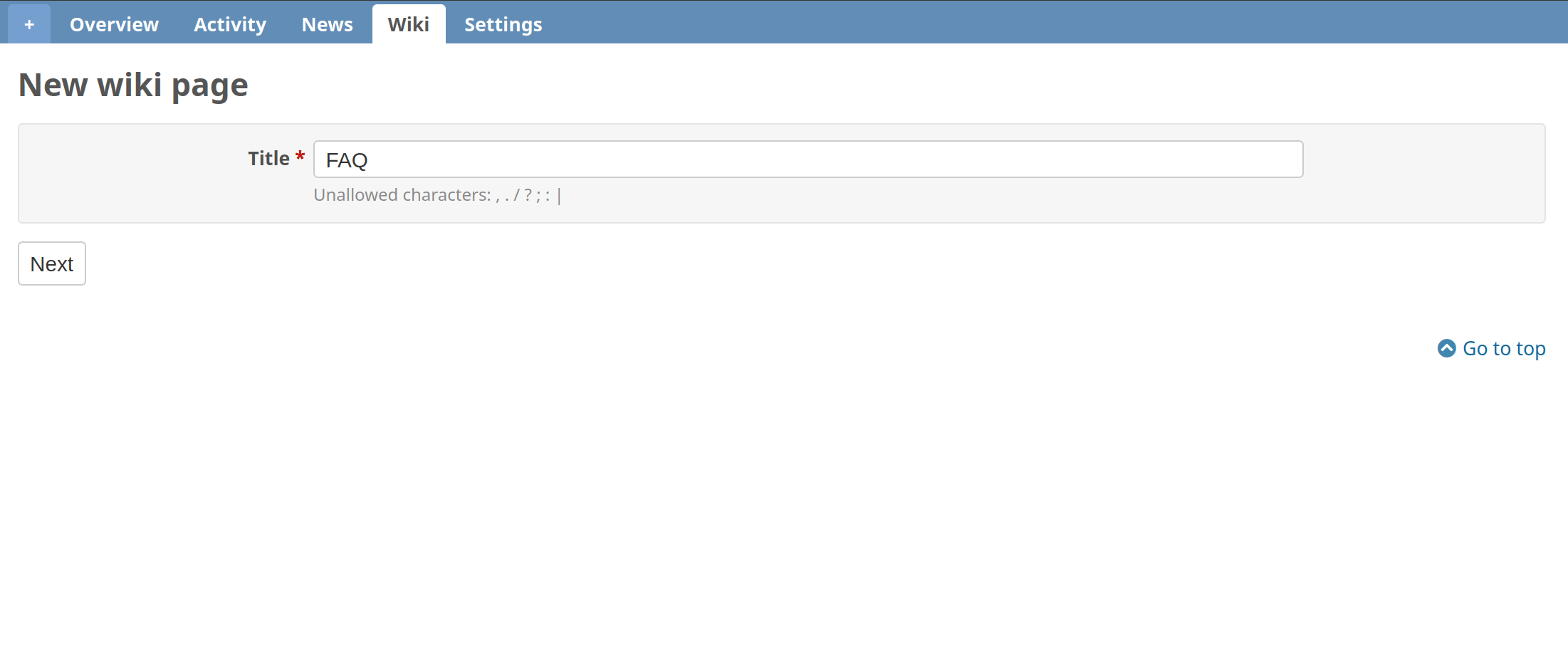Click the Go to top arrow icon
This screenshot has height=648, width=1568.
point(1446,348)
